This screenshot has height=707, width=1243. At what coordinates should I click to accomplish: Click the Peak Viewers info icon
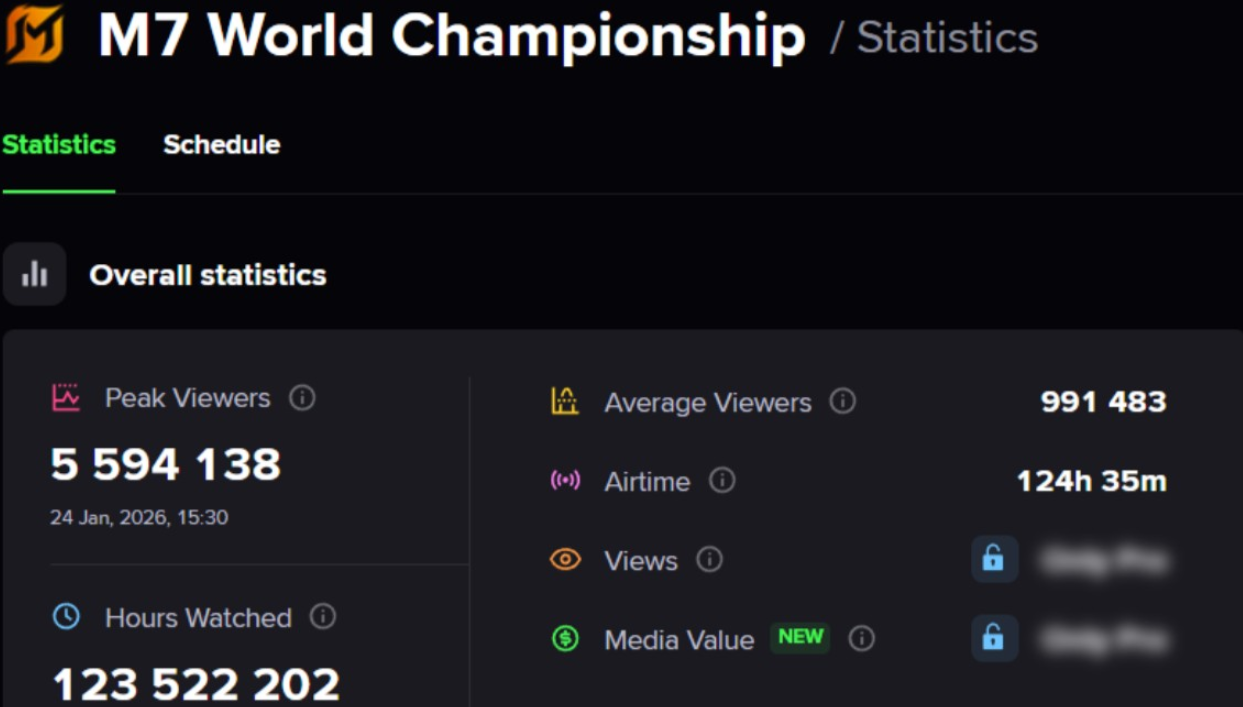click(302, 398)
